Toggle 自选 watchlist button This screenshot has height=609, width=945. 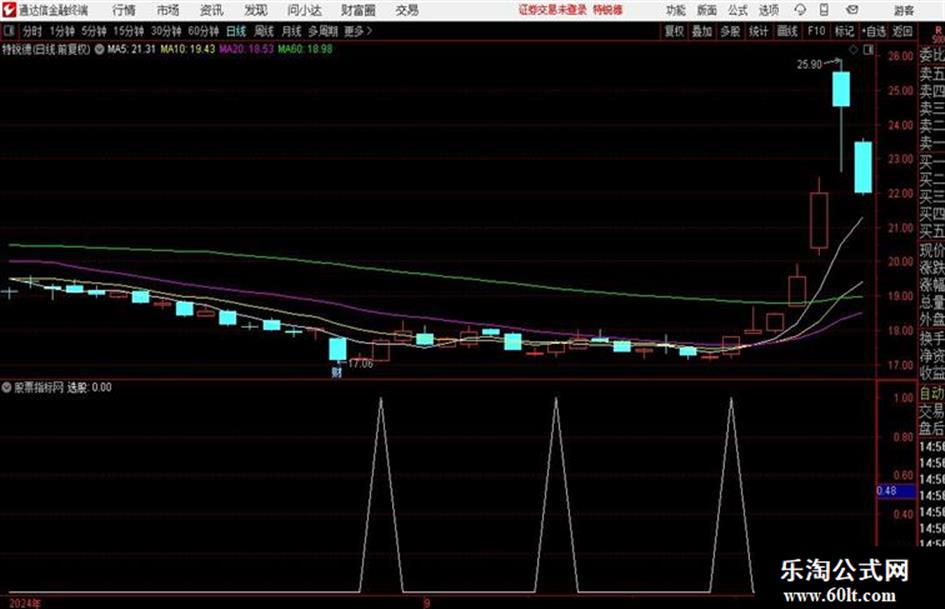pos(874,31)
